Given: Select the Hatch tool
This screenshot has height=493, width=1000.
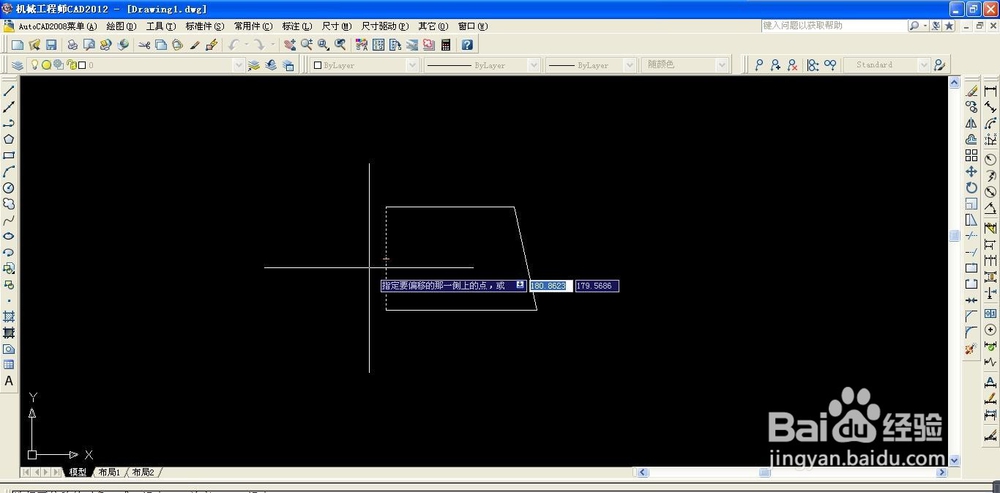Looking at the screenshot, I should pyautogui.click(x=9, y=316).
